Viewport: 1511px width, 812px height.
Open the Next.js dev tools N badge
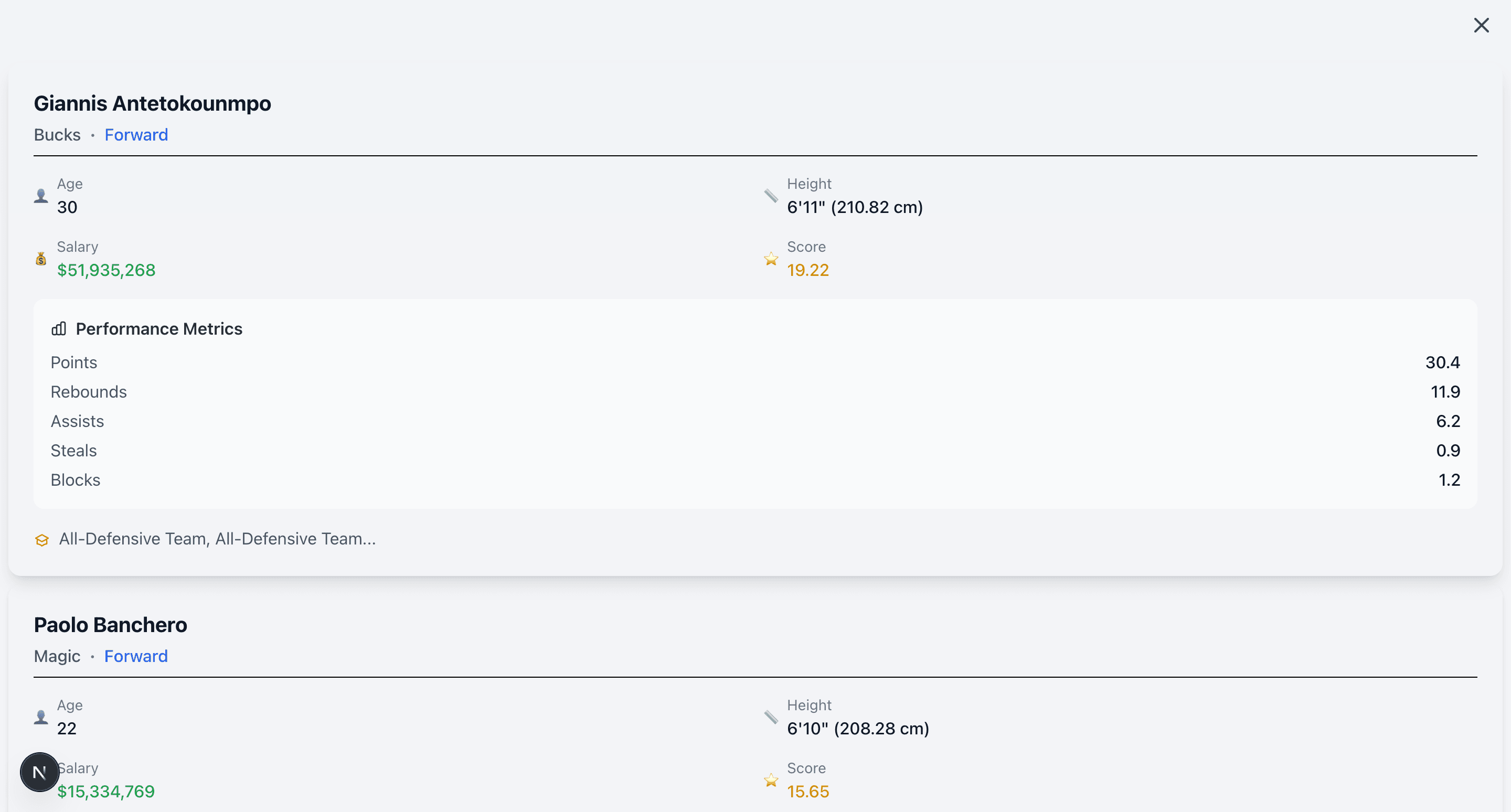(39, 772)
